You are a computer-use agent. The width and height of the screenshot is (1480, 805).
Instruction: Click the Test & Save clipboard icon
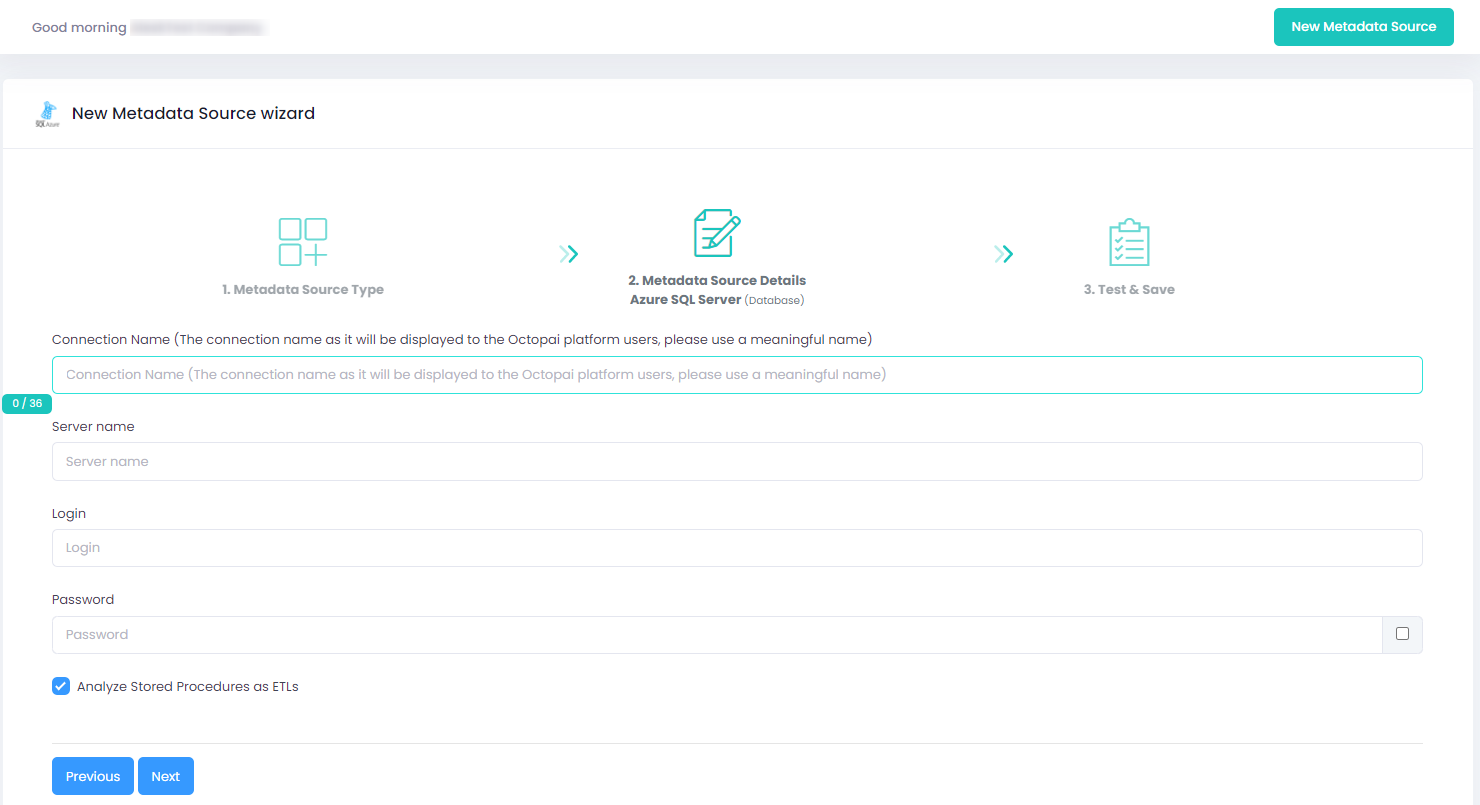(x=1129, y=242)
